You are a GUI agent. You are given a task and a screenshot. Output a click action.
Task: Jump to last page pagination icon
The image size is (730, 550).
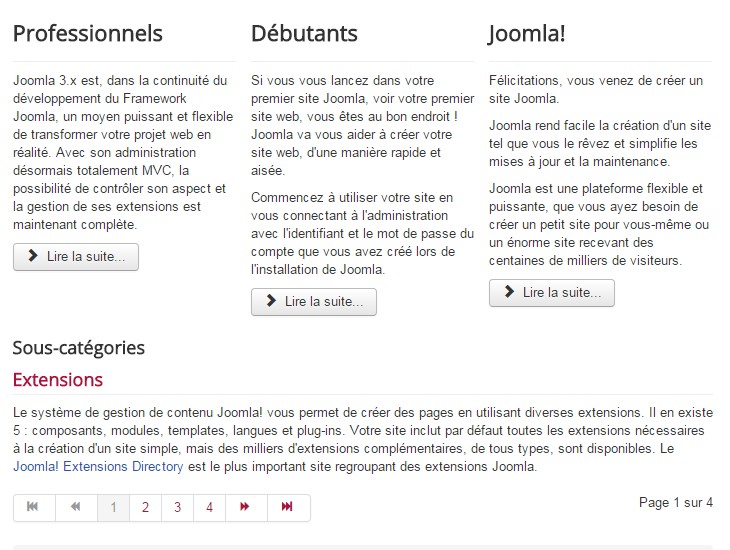(289, 507)
